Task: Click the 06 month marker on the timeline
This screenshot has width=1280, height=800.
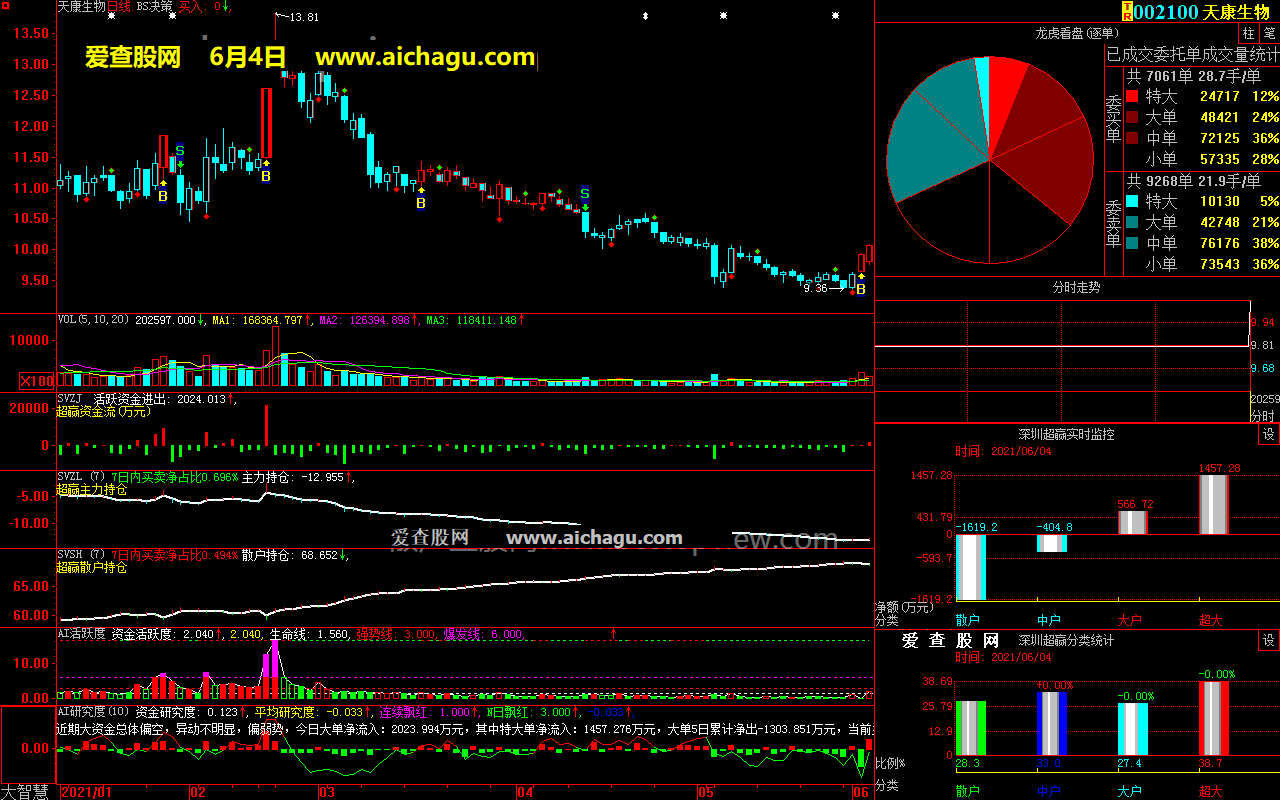Action: (x=860, y=792)
